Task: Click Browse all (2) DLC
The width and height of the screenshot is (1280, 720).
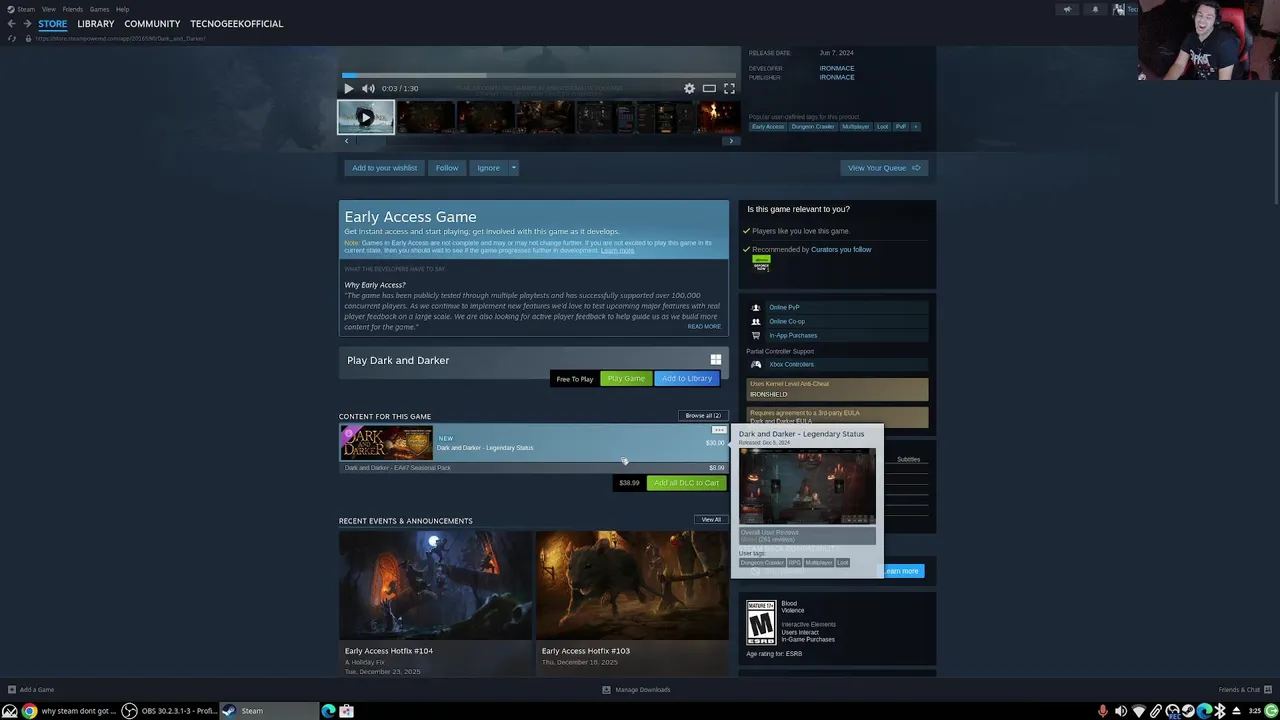Action: click(x=703, y=416)
